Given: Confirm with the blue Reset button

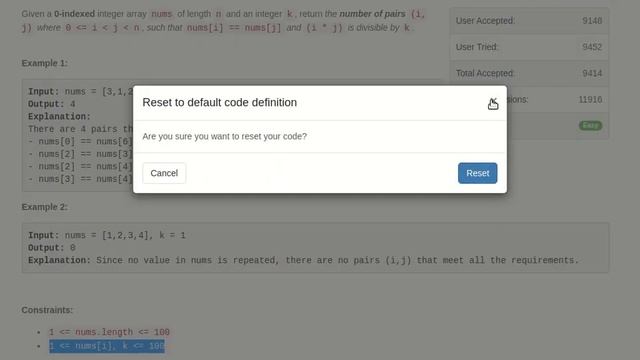Looking at the screenshot, I should coord(478,173).
